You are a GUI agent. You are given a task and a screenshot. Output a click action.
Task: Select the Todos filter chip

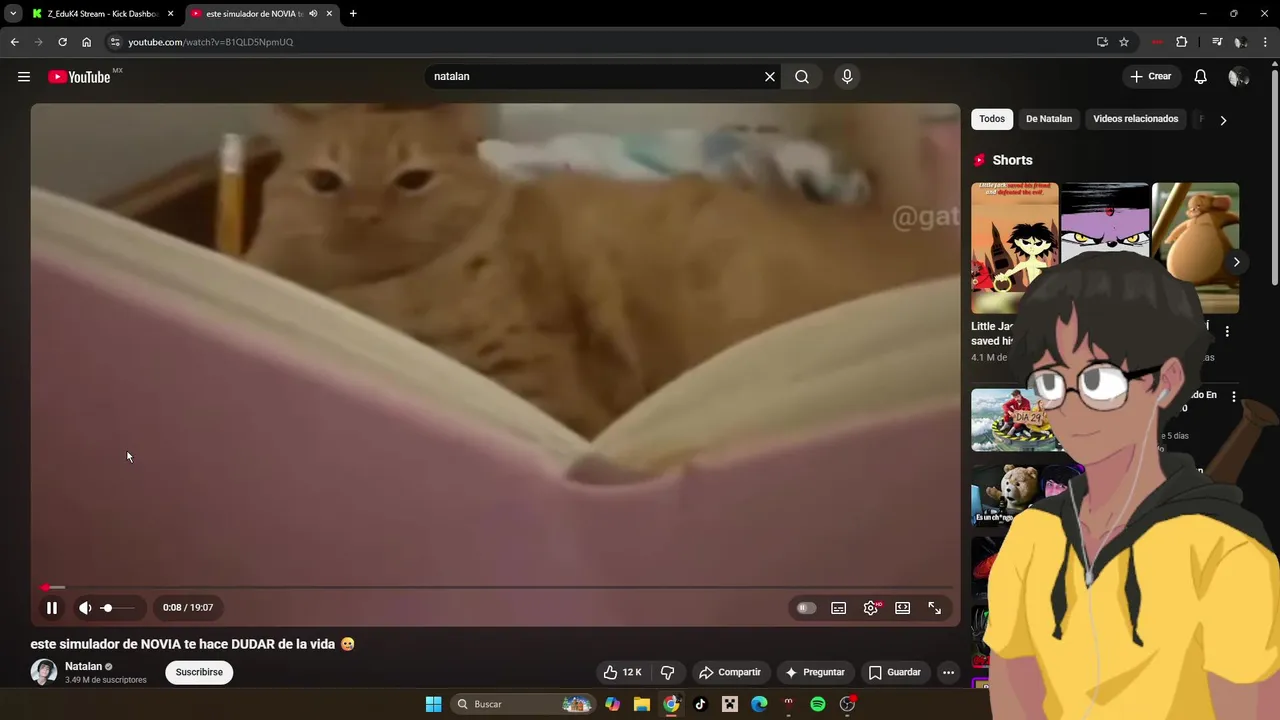[x=992, y=119]
